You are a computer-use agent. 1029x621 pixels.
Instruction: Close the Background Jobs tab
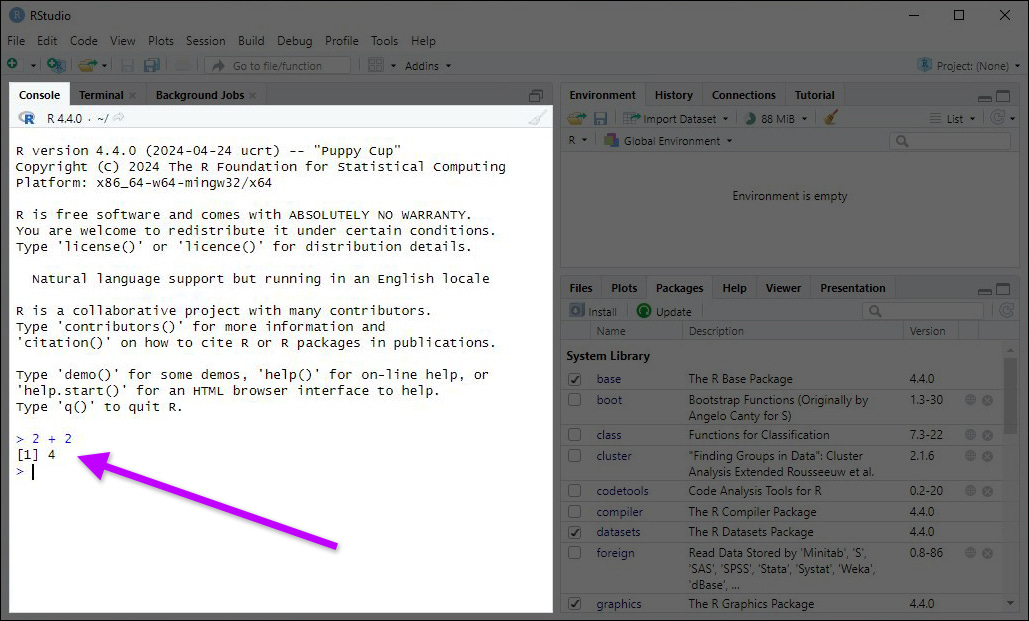253,96
